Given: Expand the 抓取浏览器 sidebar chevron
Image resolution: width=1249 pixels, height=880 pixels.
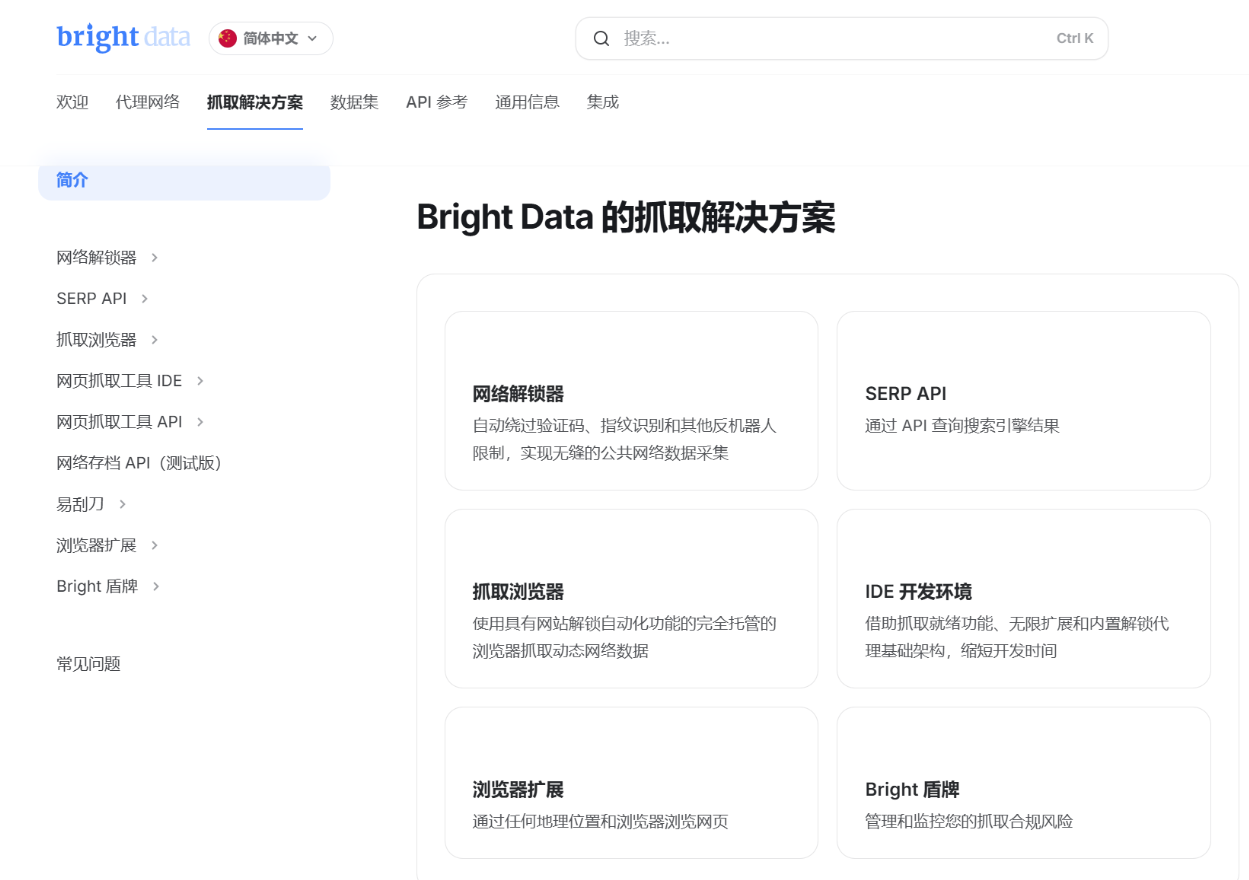Looking at the screenshot, I should [154, 340].
